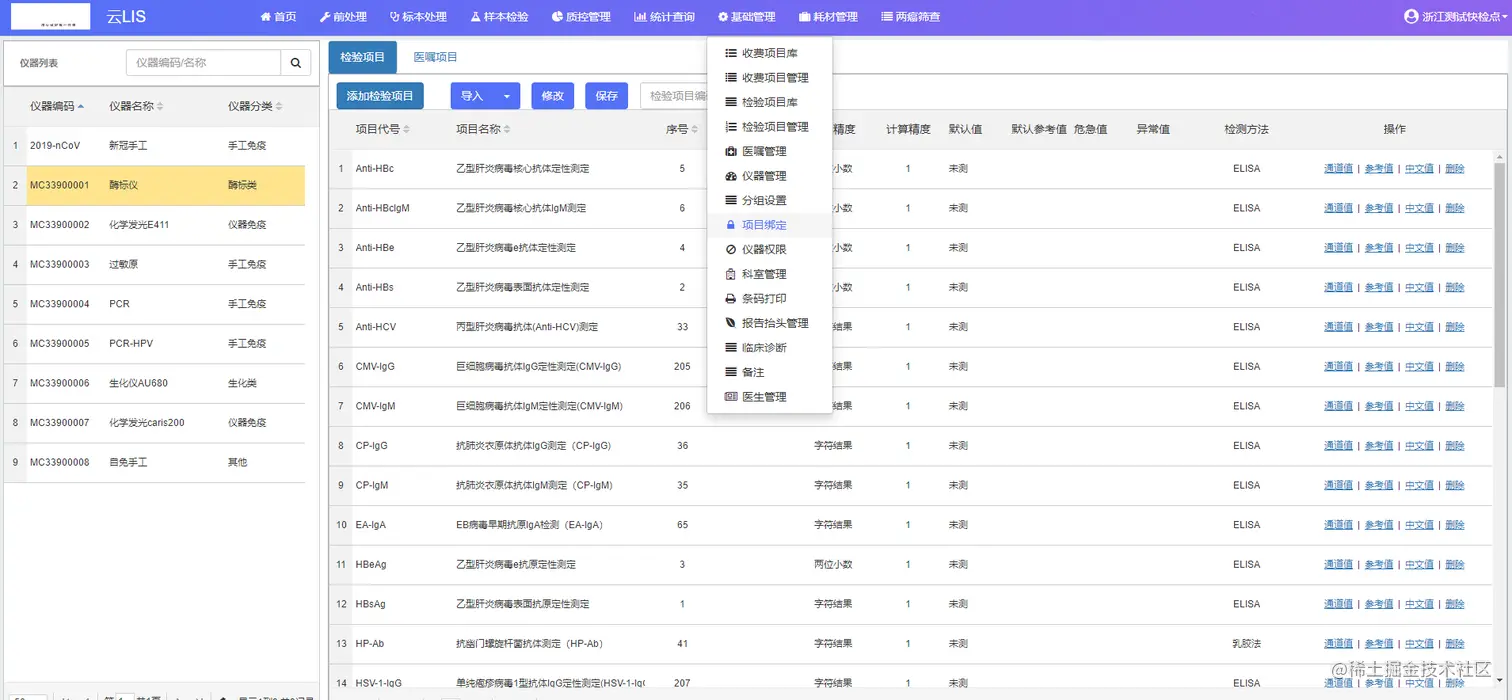Viewport: 1512px width, 700px height.
Task: Click the magnifier icon to search instruments
Action: pos(296,61)
